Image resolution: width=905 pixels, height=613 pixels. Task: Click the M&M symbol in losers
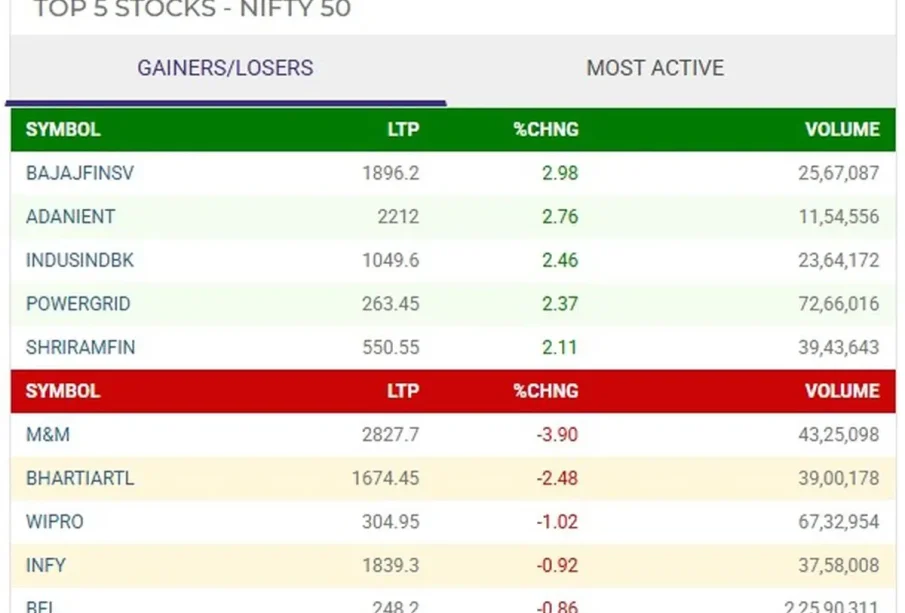point(48,434)
